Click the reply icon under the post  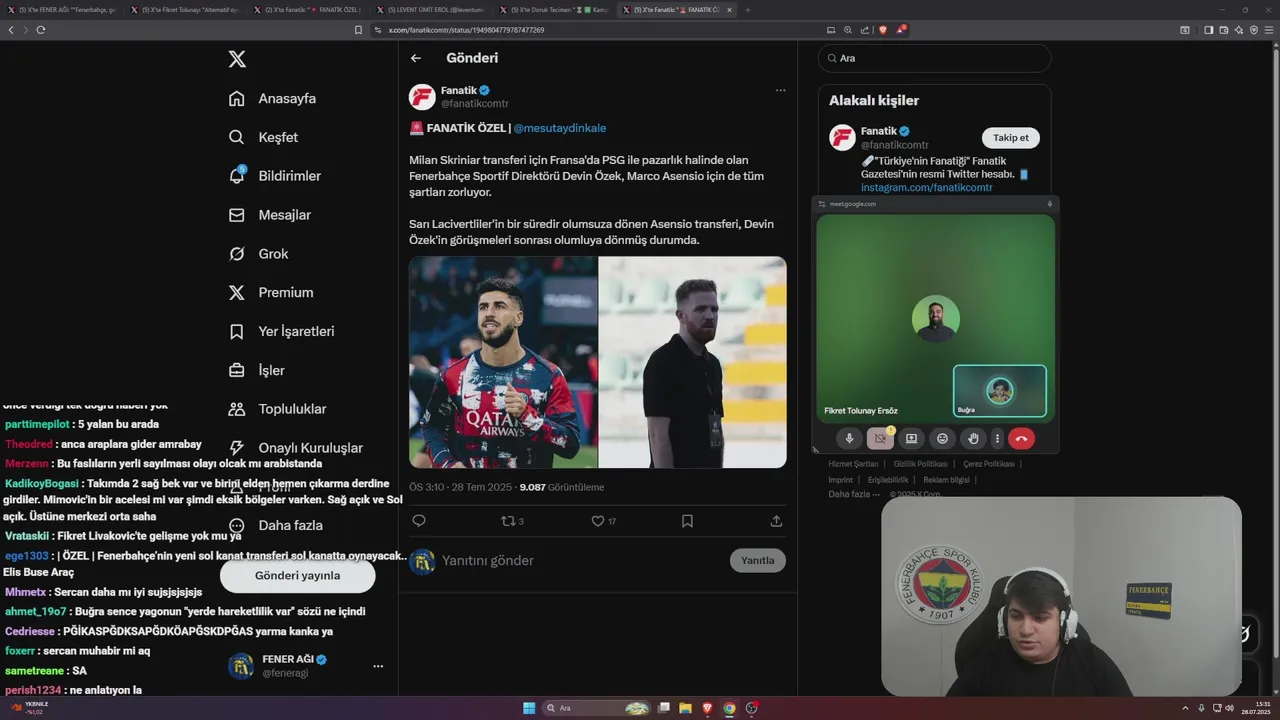[x=419, y=521]
